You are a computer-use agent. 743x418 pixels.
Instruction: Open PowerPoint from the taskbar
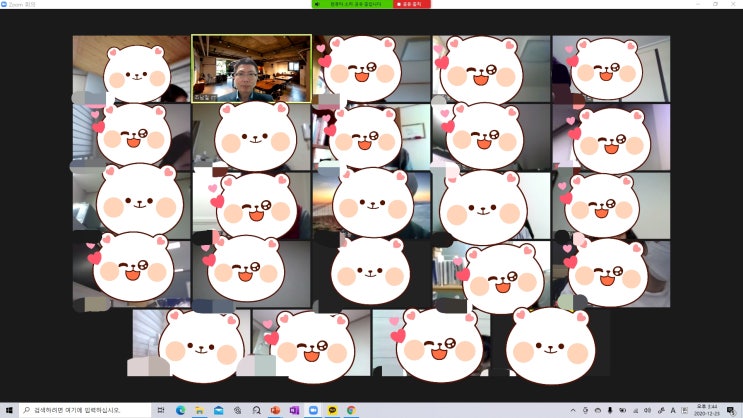click(x=275, y=410)
